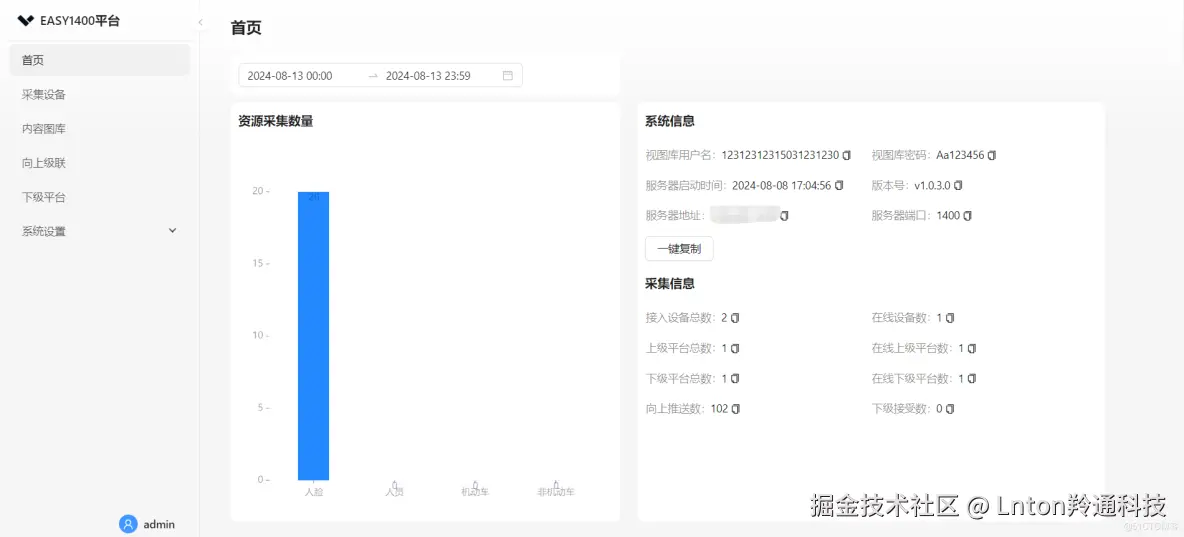Viewport: 1184px width, 537px height.
Task: Click the port value 1400
Action: tap(948, 215)
